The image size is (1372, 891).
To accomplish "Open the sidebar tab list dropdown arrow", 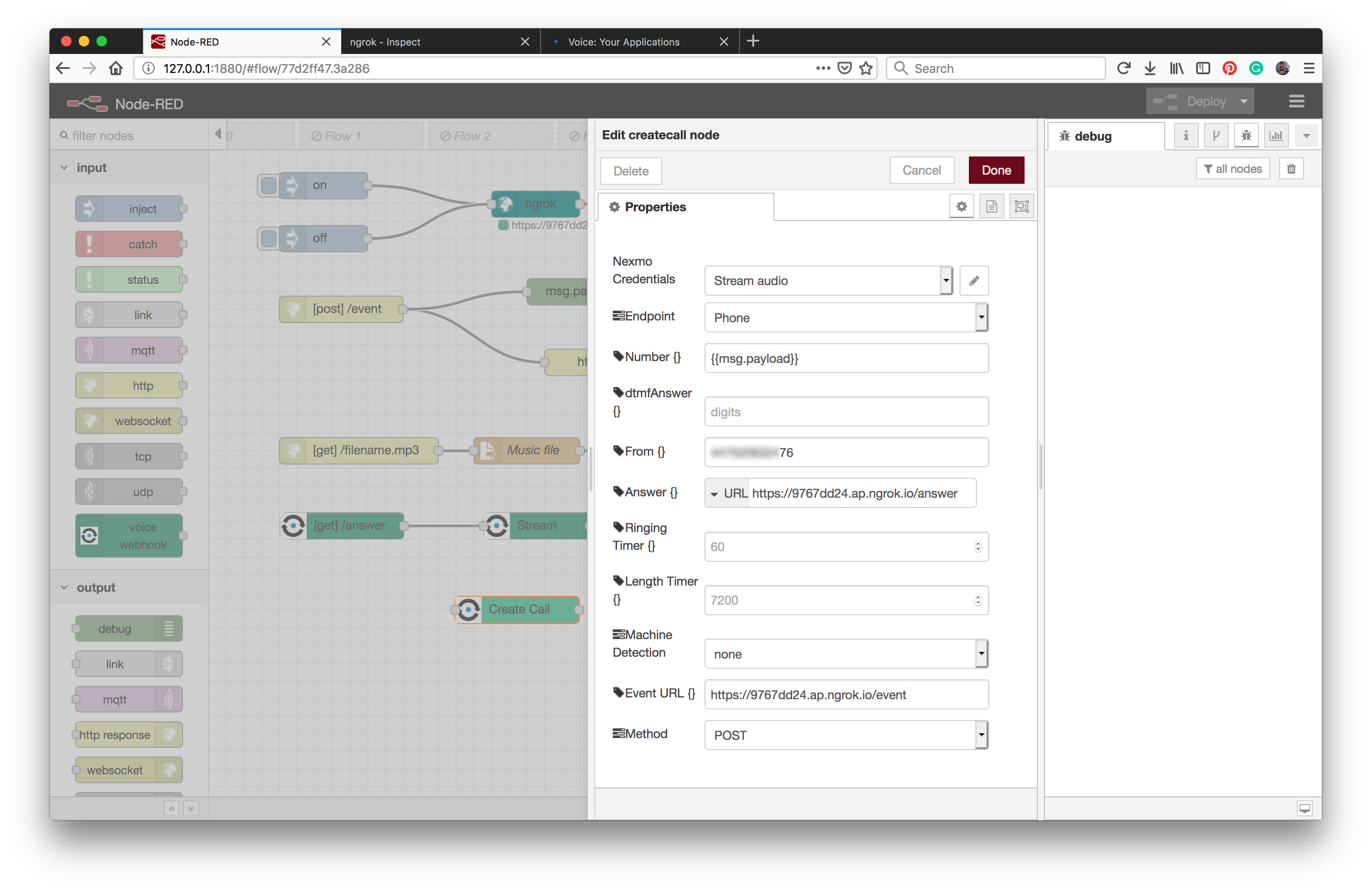I will point(1306,136).
